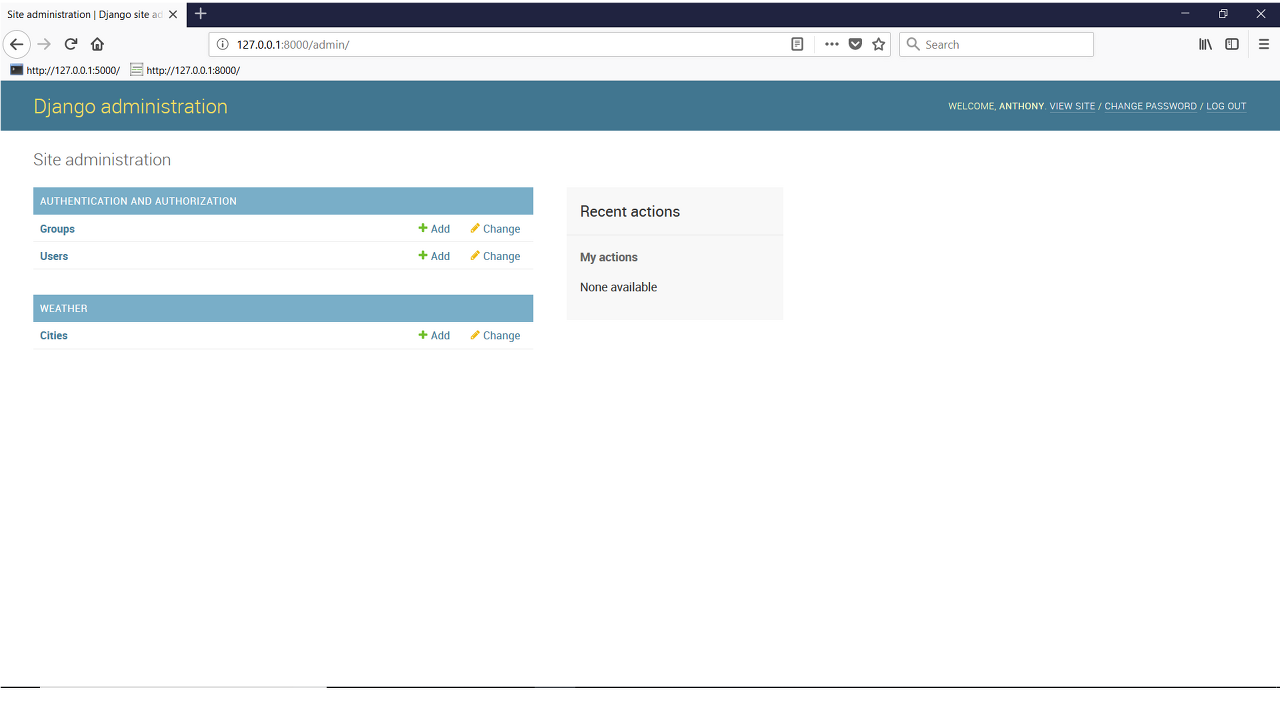Click the ANTHONY username text
1280x720 pixels.
1021,106
